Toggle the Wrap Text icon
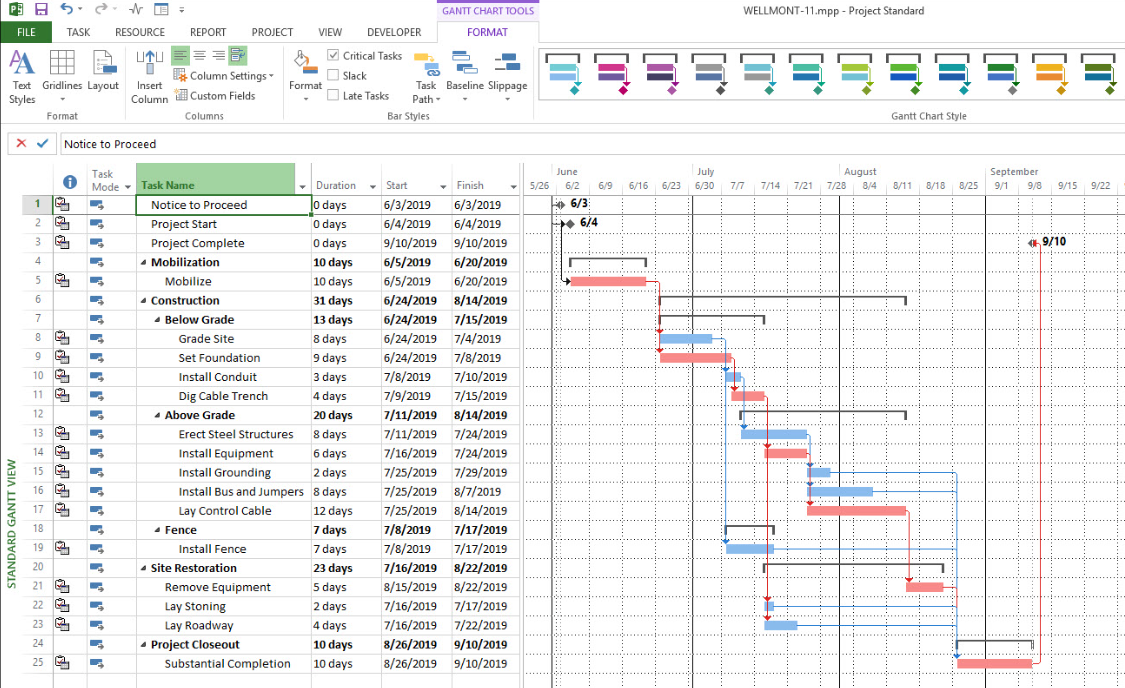This screenshot has width=1125, height=688. pos(238,55)
